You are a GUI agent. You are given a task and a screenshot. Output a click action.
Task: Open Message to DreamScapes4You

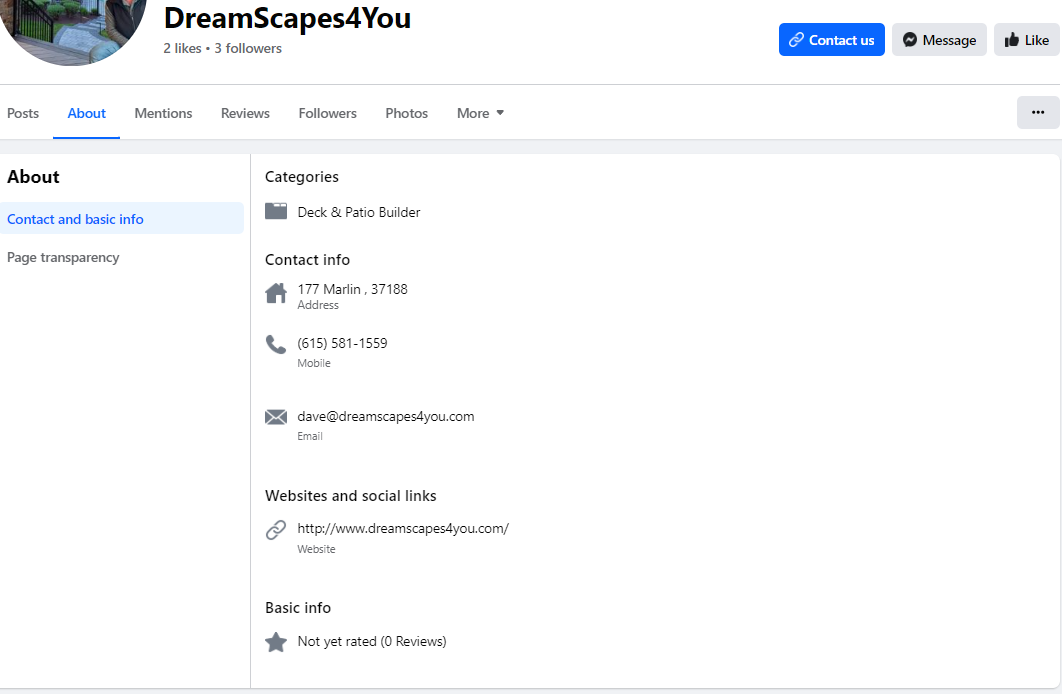click(939, 40)
